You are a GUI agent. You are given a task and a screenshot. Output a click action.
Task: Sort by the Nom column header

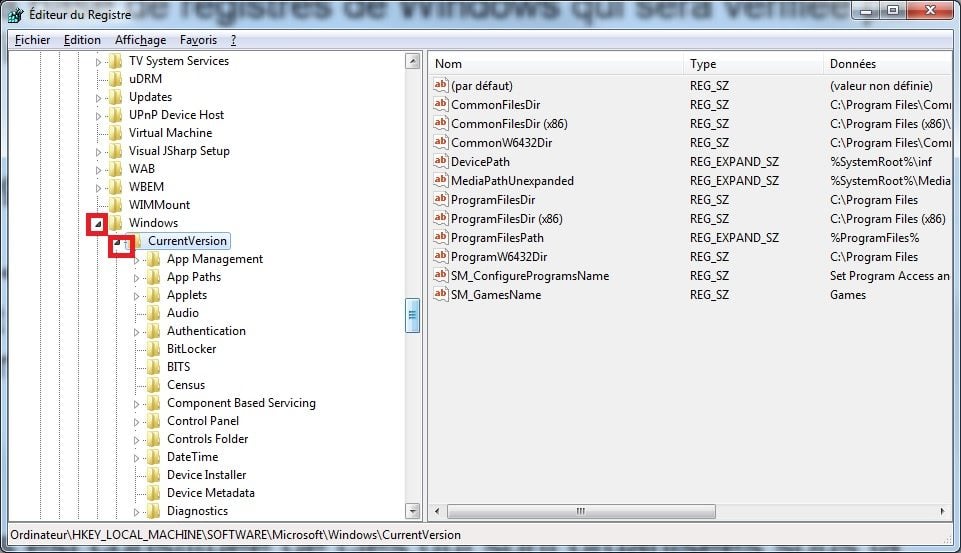point(556,64)
